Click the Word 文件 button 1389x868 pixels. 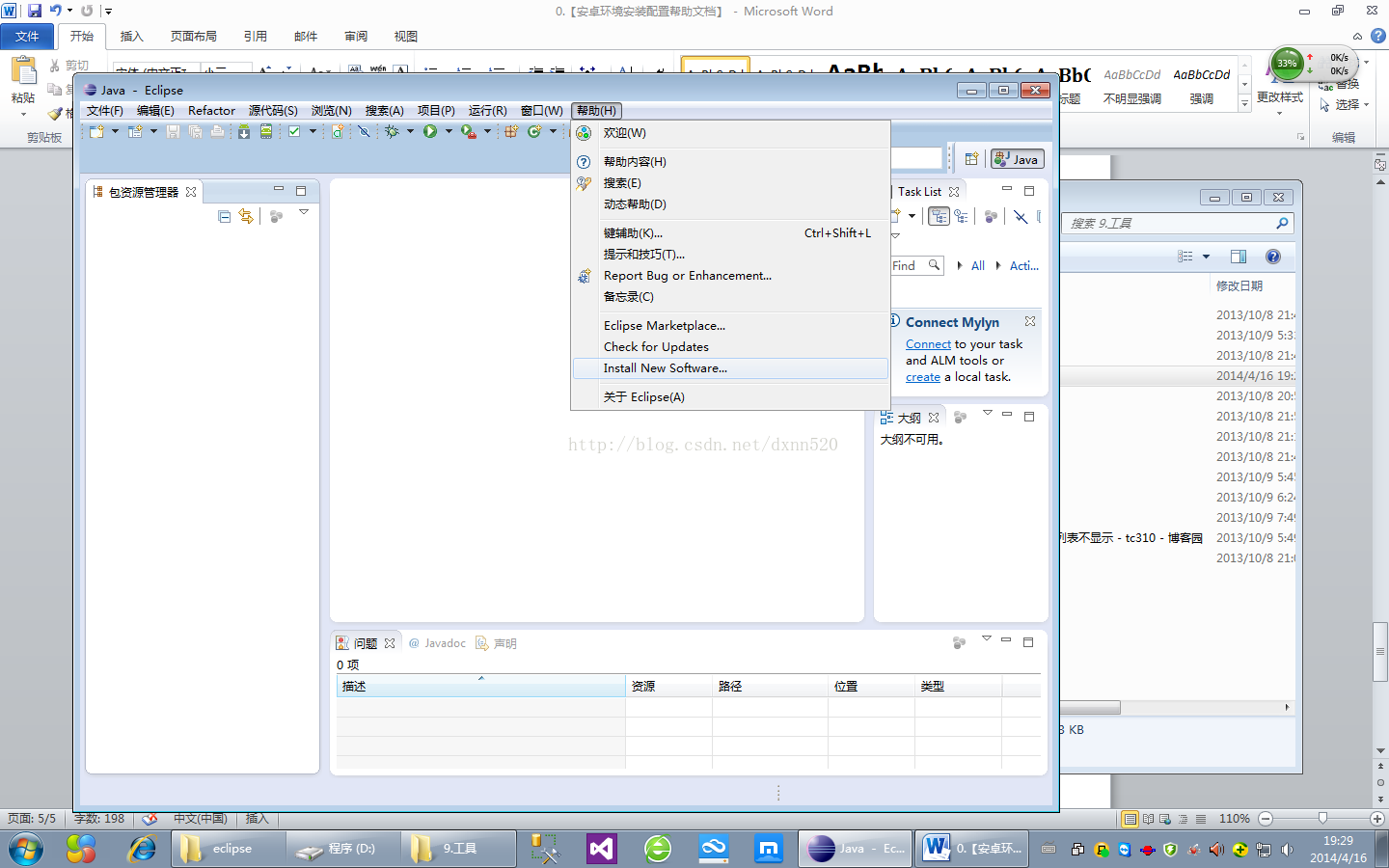coord(27,37)
